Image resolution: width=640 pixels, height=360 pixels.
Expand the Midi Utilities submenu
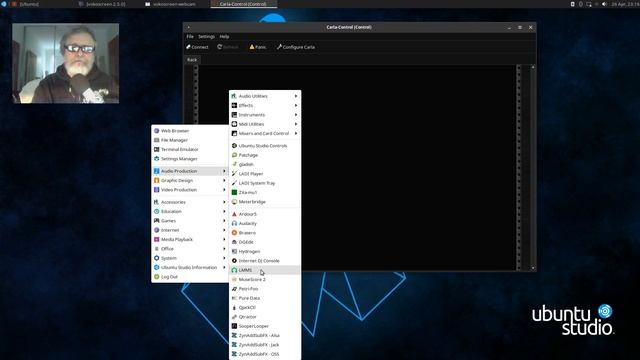tap(265, 124)
